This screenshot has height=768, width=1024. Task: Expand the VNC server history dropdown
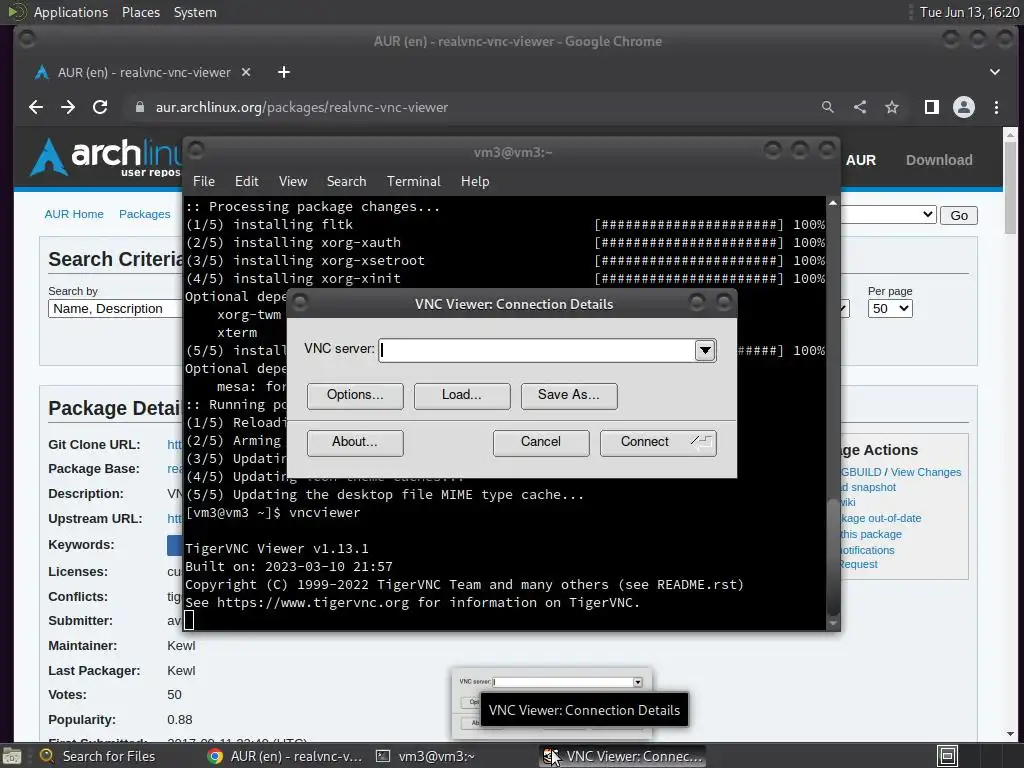click(705, 351)
